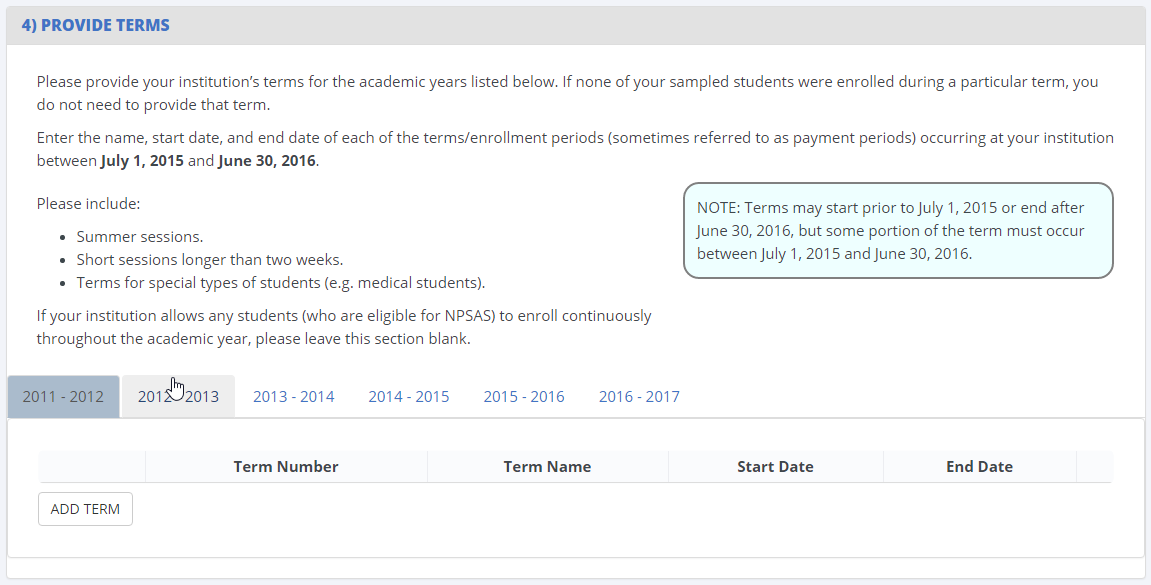Click the End Date column header
Viewport: 1151px width, 585px height.
coord(979,467)
